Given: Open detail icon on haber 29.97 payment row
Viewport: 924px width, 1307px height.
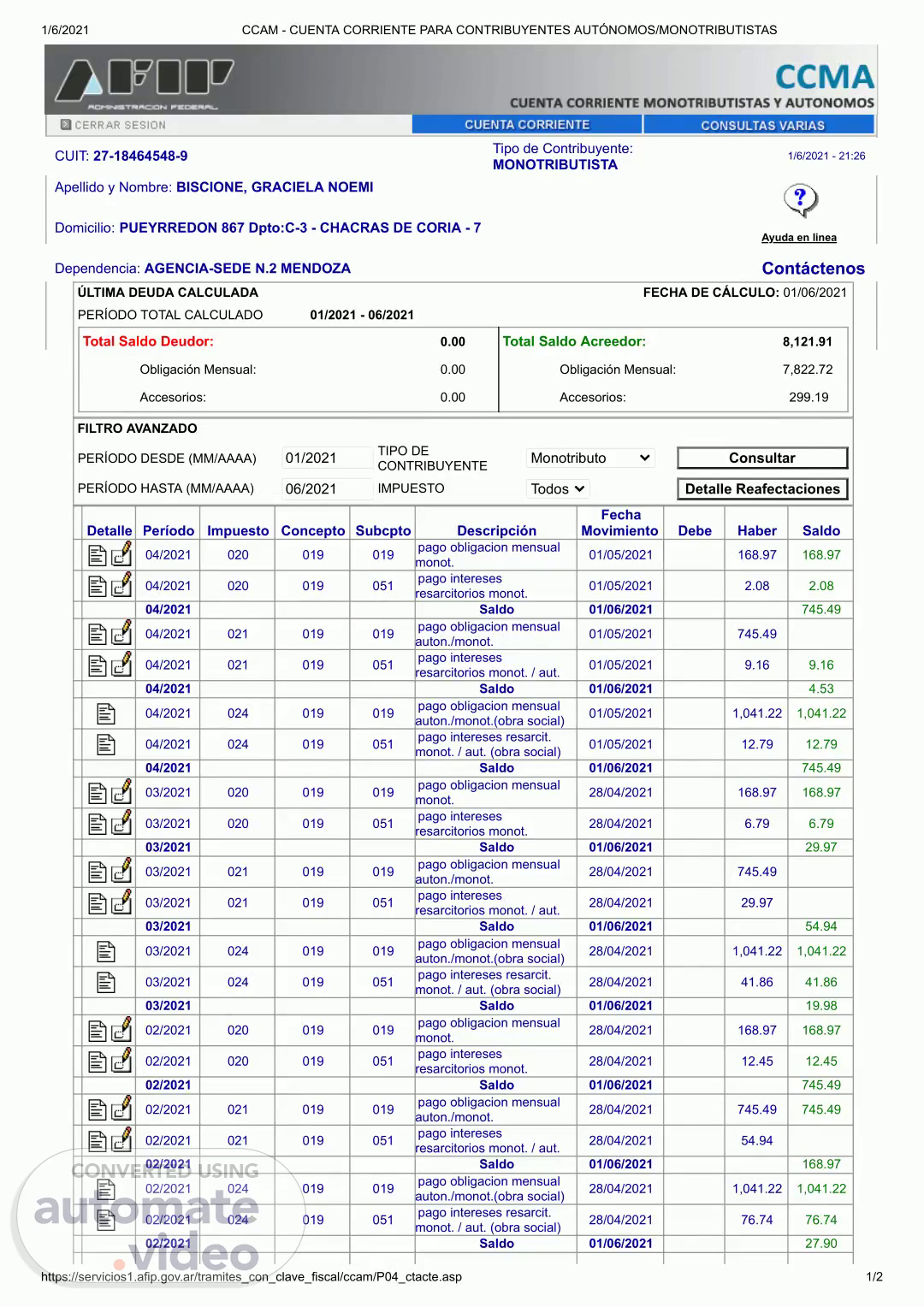Looking at the screenshot, I should coord(98,903).
